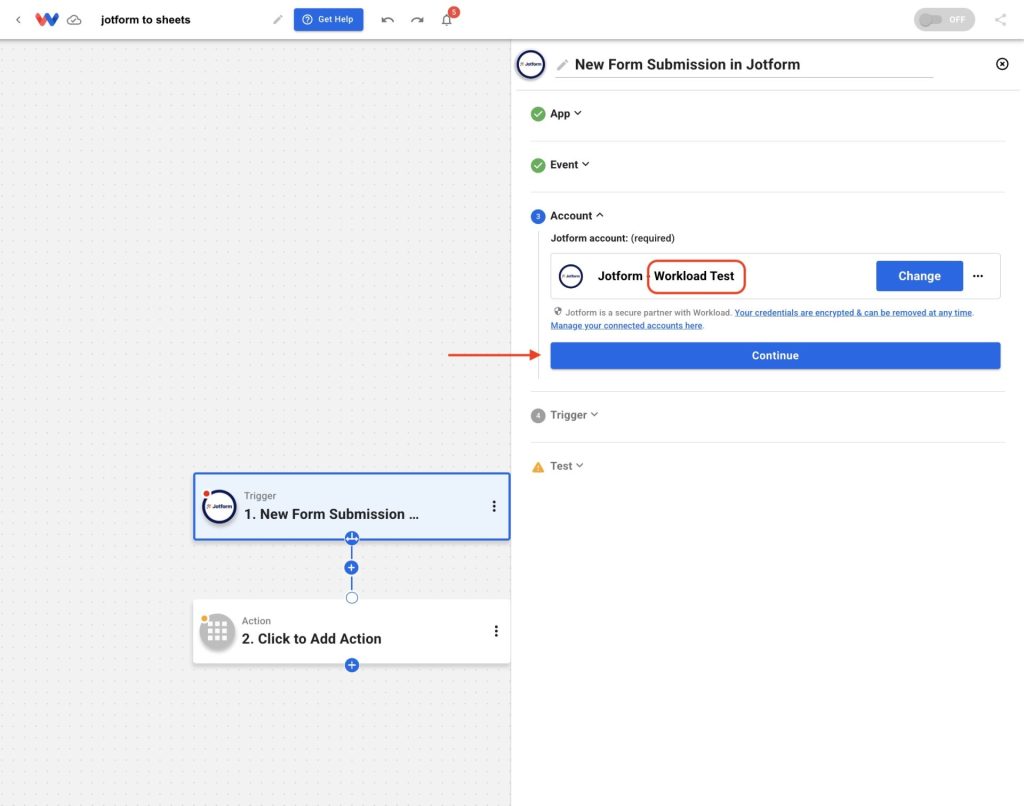Click the grid app icon on action node
The image size is (1024, 806).
pyautogui.click(x=217, y=632)
